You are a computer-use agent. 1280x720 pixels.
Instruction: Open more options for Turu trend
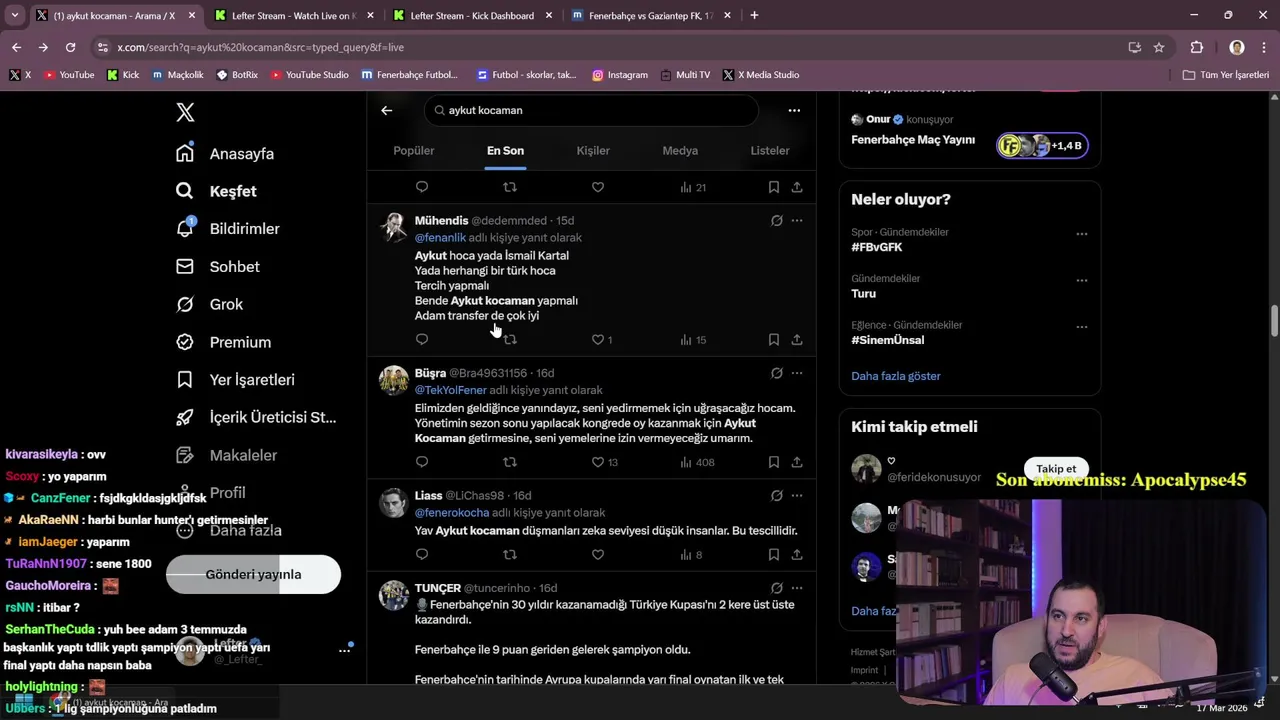point(1081,280)
